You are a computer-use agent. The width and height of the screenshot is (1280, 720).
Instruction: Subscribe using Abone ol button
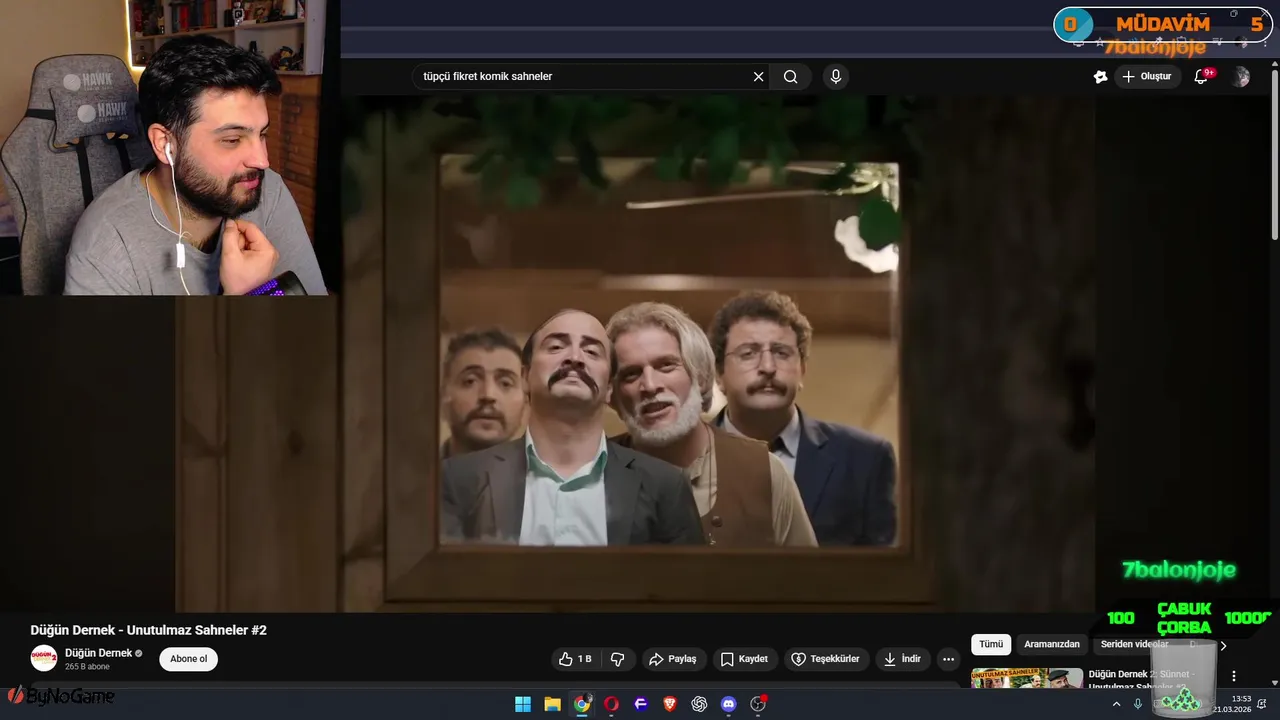188,659
